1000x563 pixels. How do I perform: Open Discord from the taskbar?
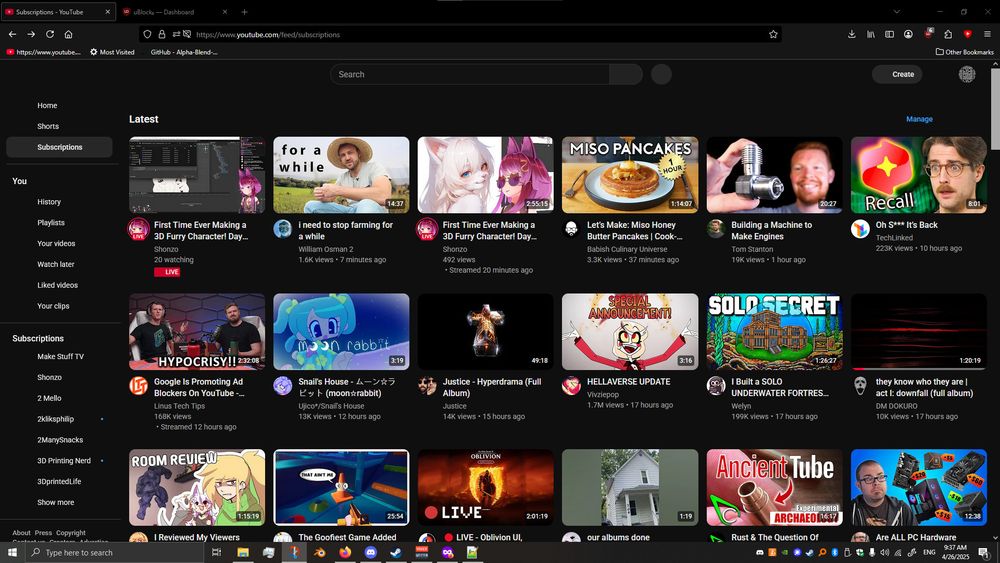[x=371, y=552]
